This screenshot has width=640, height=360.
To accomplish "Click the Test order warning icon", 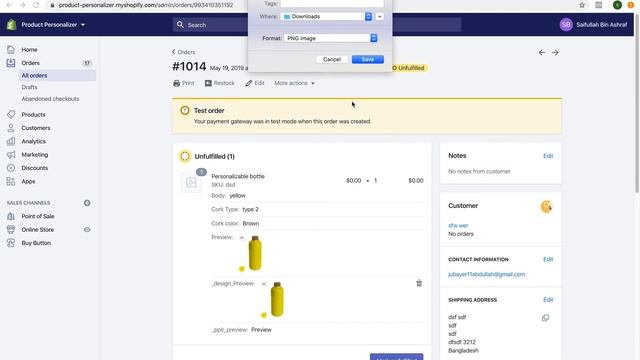I will [x=185, y=111].
